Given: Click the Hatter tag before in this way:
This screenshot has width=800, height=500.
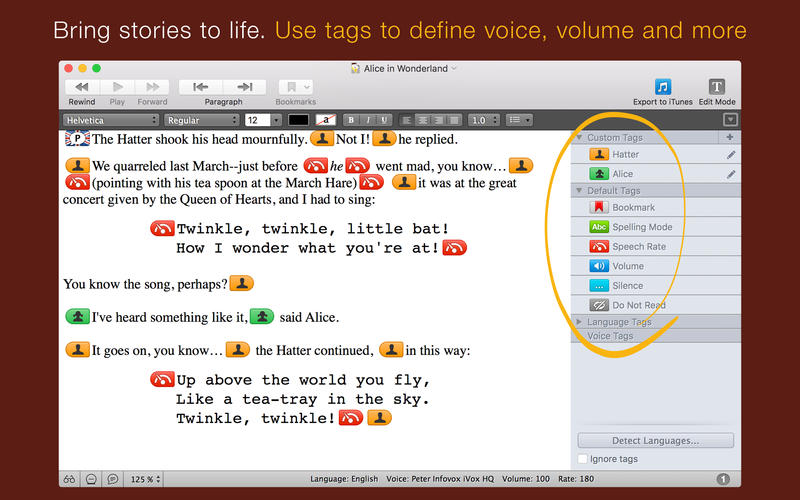Looking at the screenshot, I should click(391, 349).
